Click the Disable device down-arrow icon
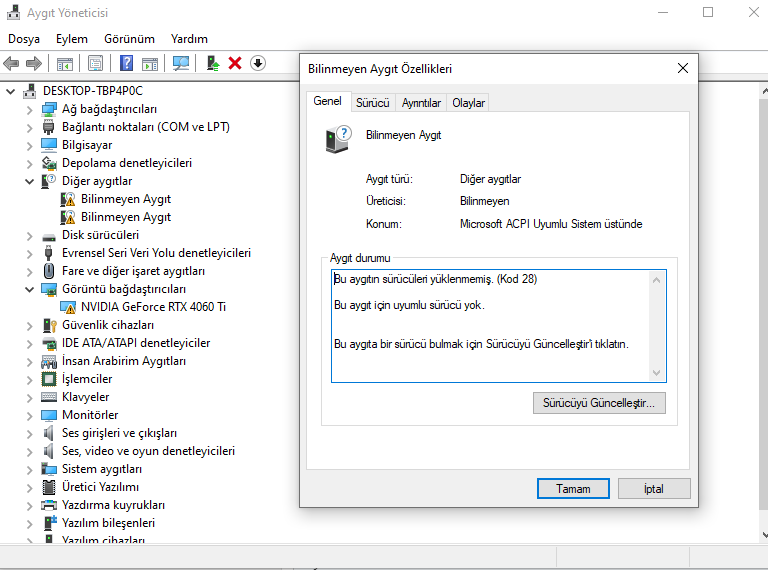Screen dimensions: 768x570 (258, 63)
